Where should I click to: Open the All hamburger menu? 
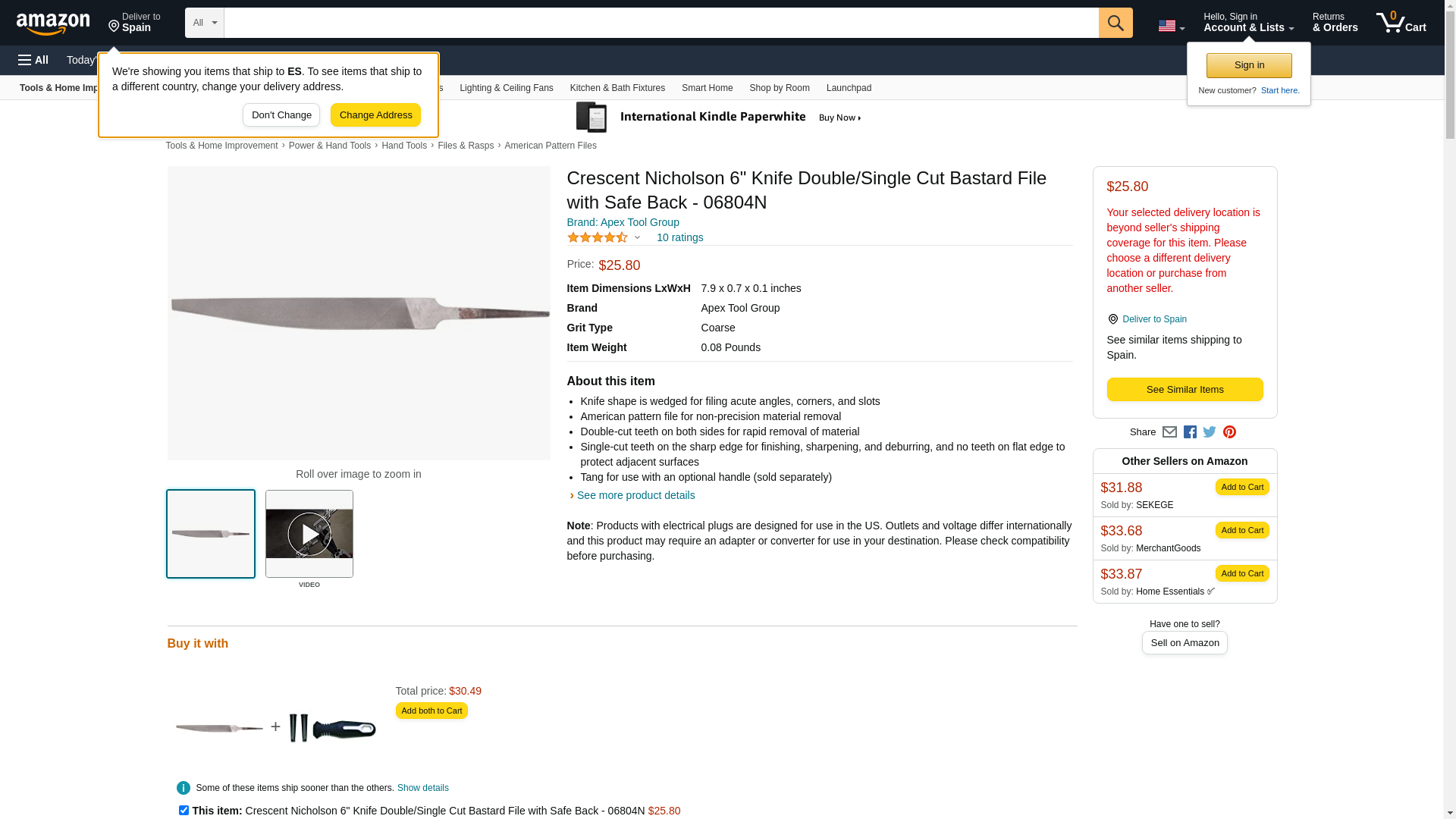[33, 60]
